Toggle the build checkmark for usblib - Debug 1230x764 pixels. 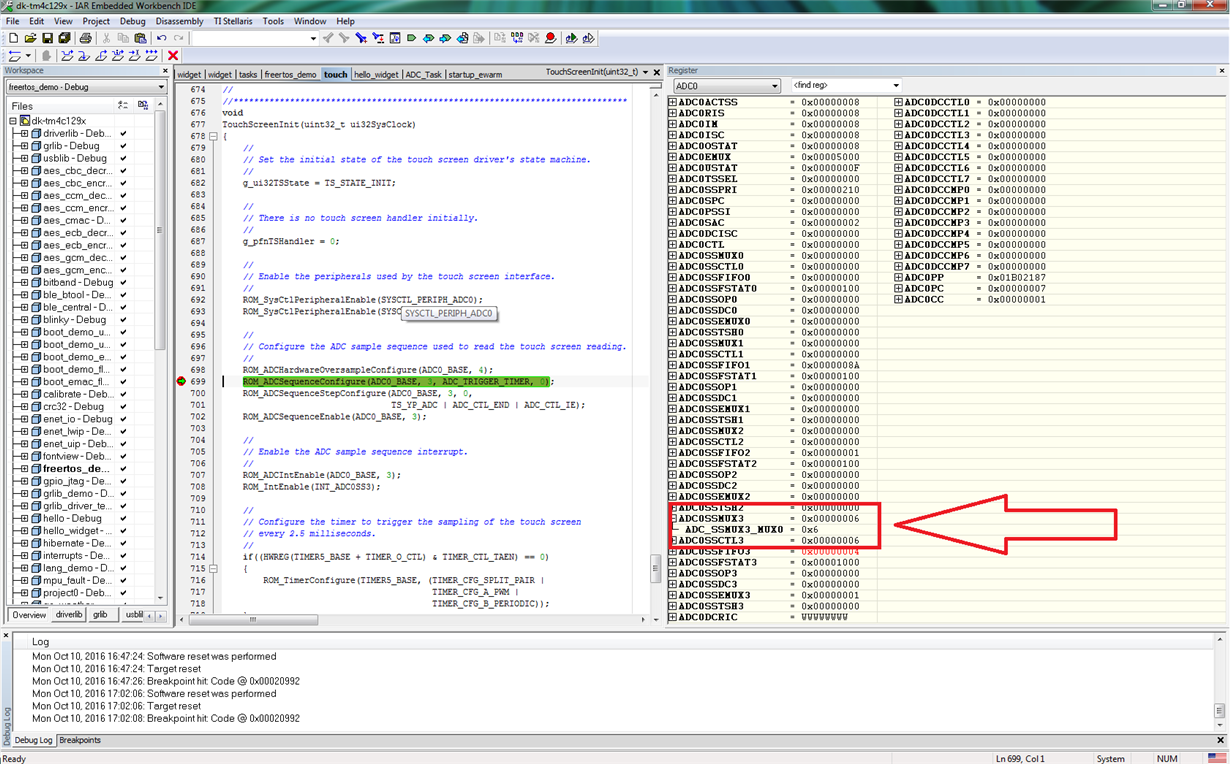coord(123,158)
